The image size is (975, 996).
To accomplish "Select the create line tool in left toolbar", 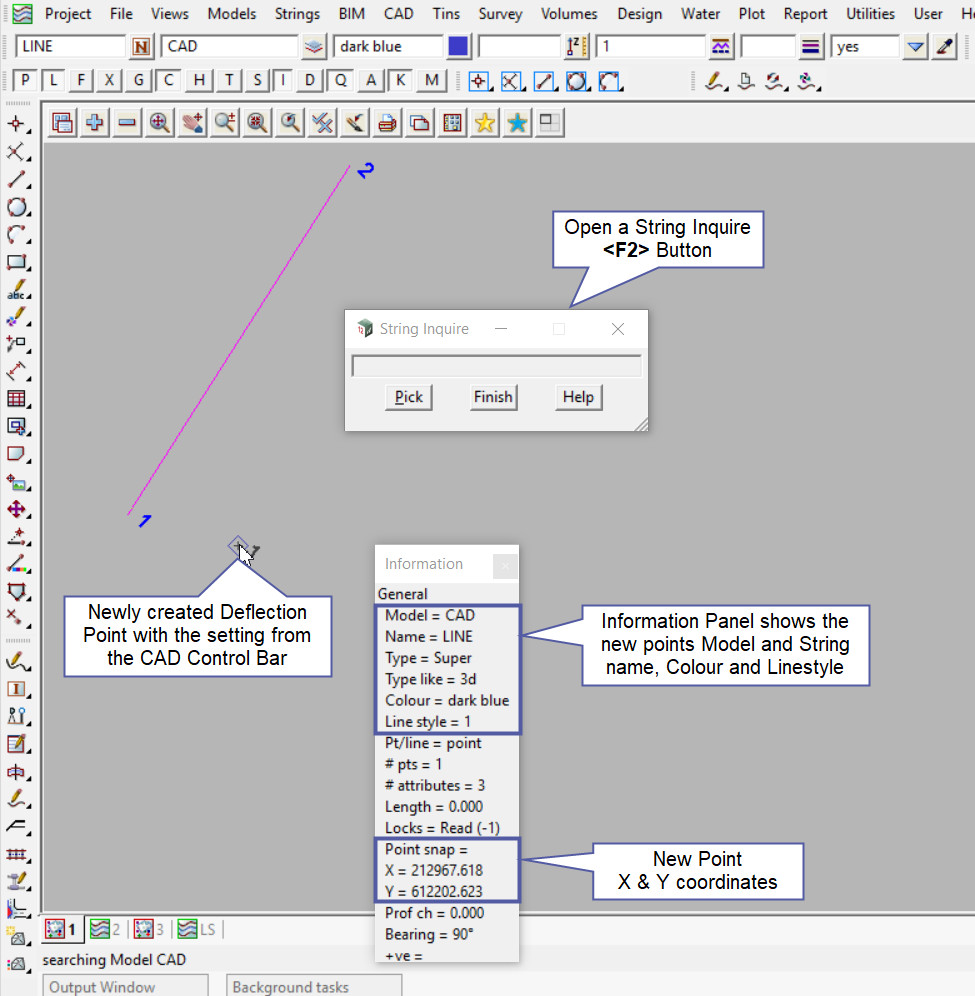I will pos(16,180).
